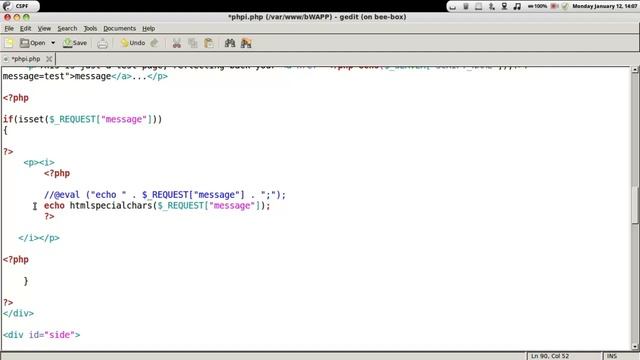
Task: Open the Documents menu
Action: pyautogui.click(x=119, y=29)
